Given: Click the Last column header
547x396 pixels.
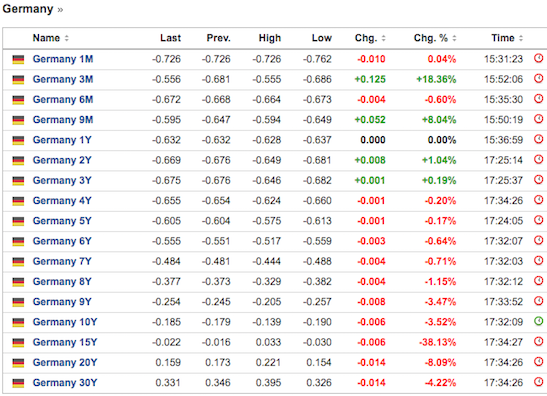Looking at the screenshot, I should (170, 38).
